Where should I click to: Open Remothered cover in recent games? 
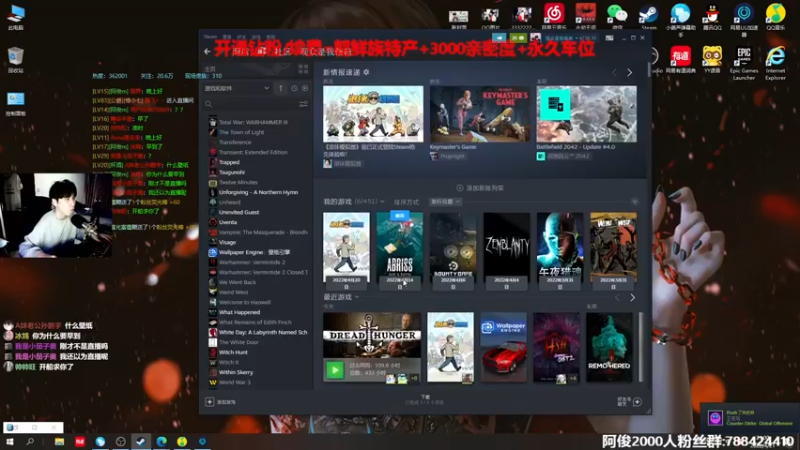click(609, 347)
